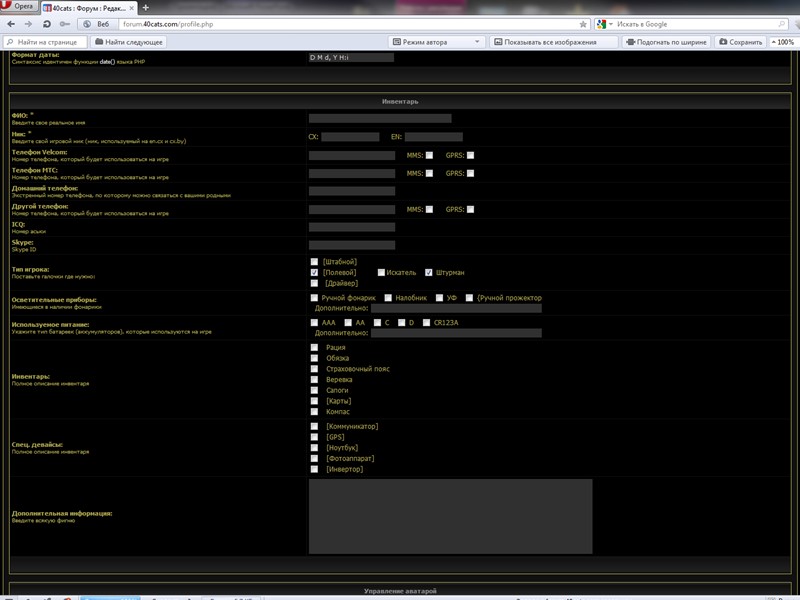Check the [Драйвер] checkbox

(x=314, y=283)
